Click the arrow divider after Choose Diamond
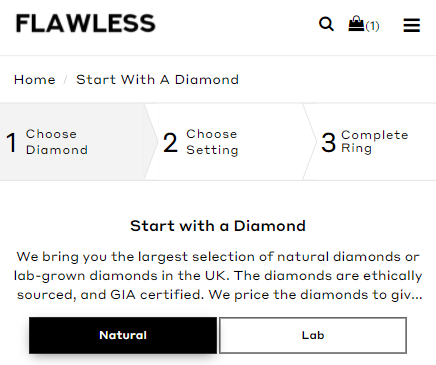 pyautogui.click(x=152, y=142)
